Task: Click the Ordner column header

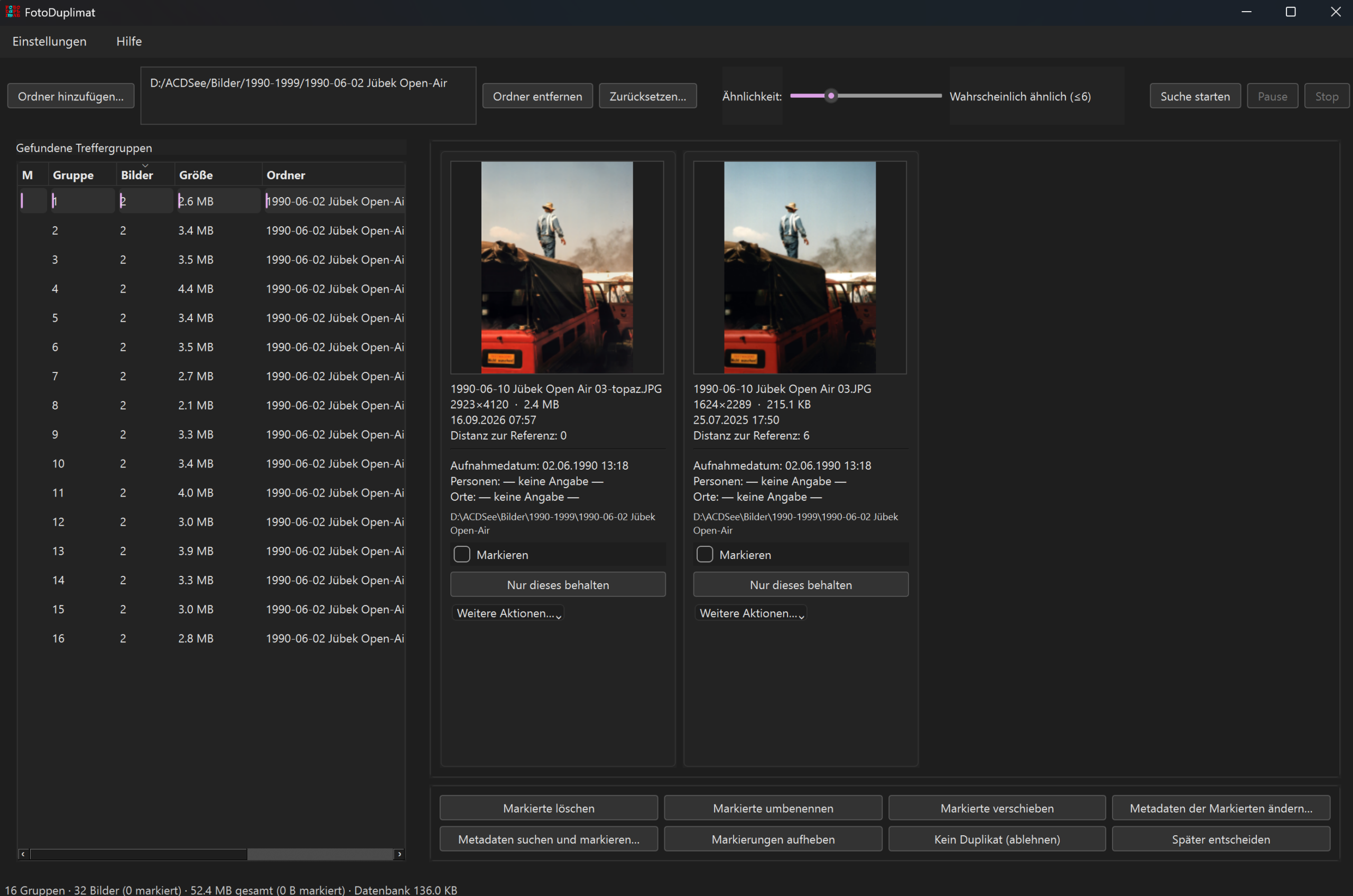Action: pos(334,174)
